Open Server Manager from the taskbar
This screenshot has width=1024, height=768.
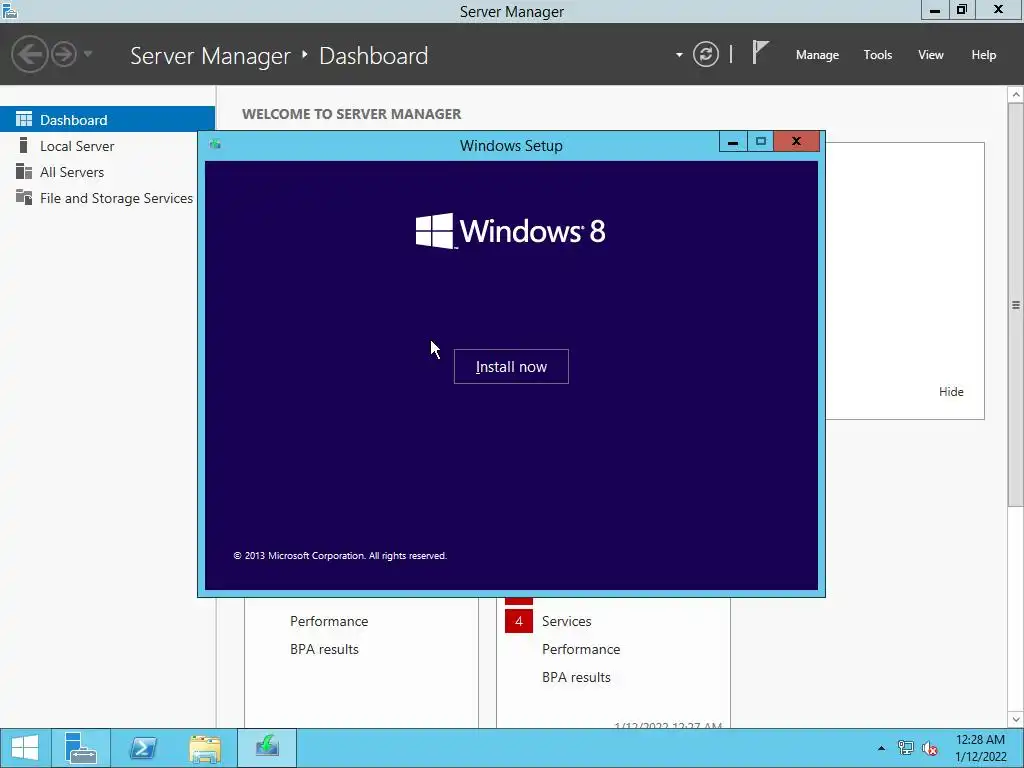coord(81,748)
